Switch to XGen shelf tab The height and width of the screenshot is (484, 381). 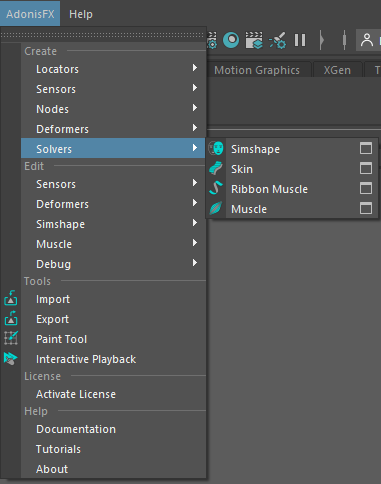pos(337,70)
